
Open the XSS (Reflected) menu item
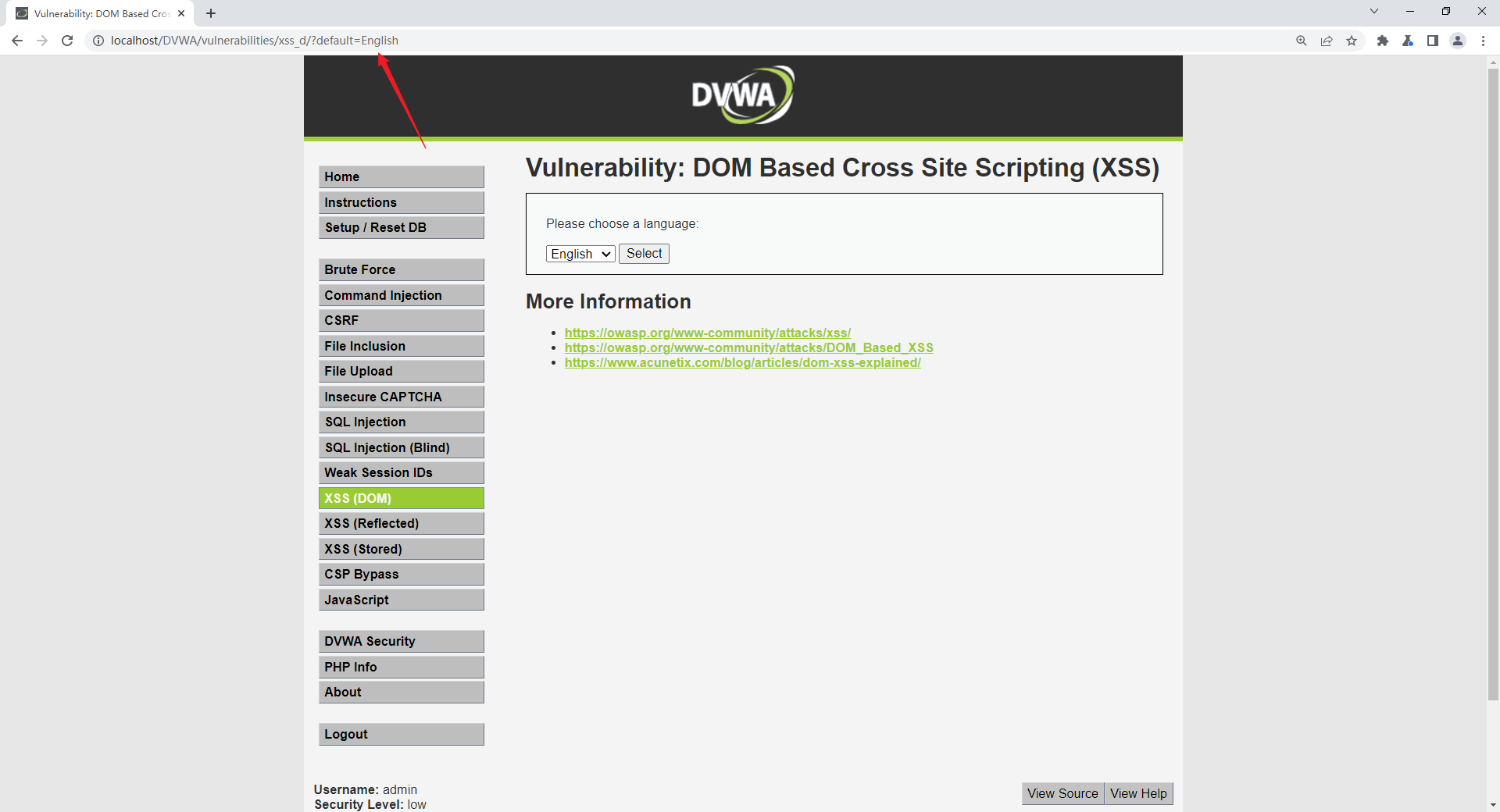tap(402, 523)
